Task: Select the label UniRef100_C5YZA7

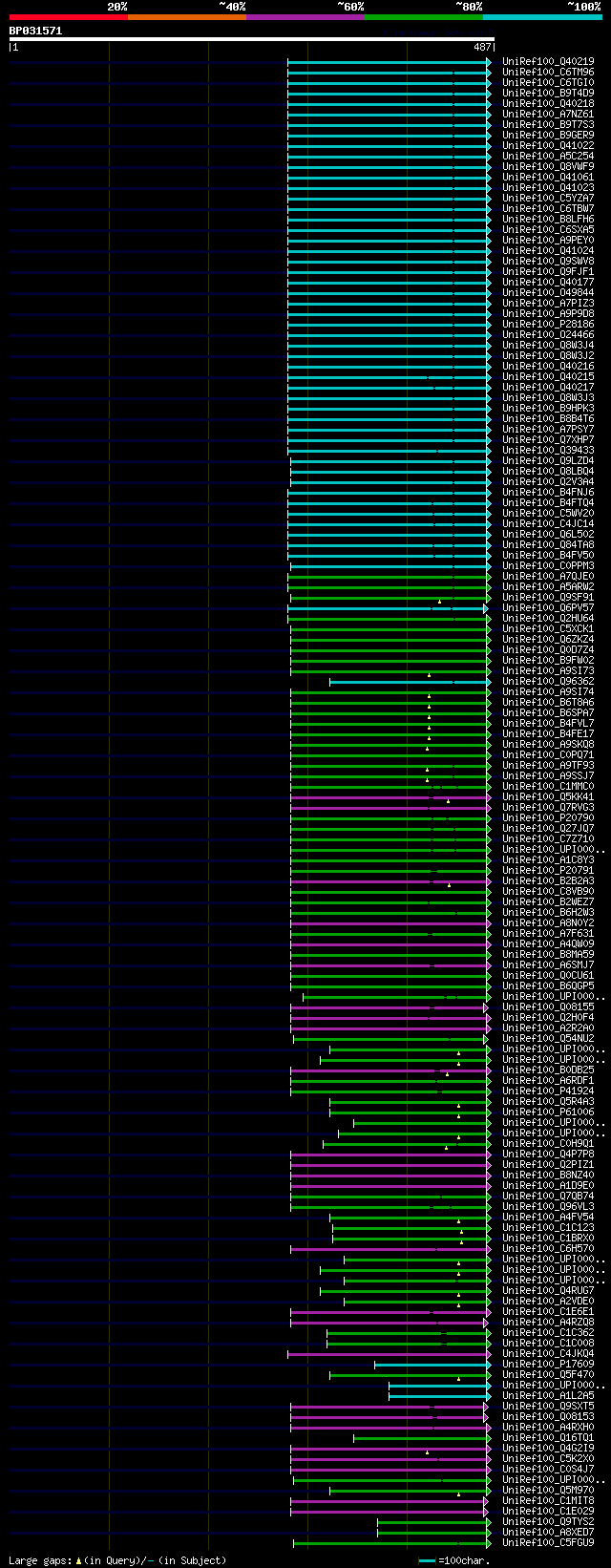Action: 548,199
